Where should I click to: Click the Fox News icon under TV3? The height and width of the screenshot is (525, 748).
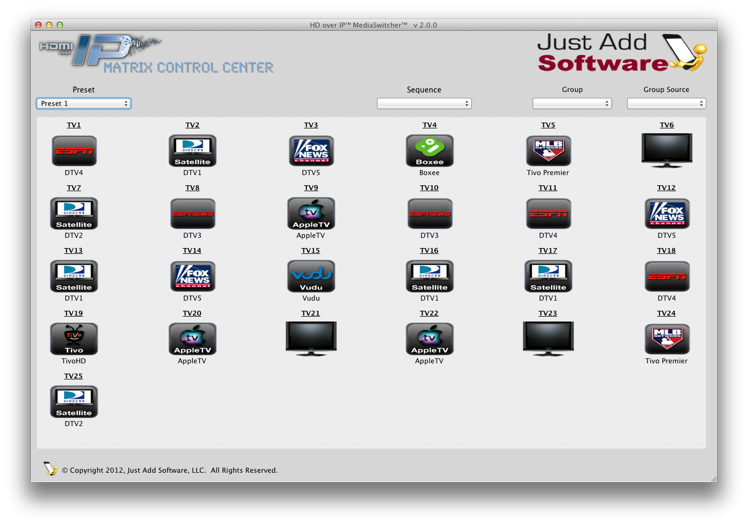point(311,151)
